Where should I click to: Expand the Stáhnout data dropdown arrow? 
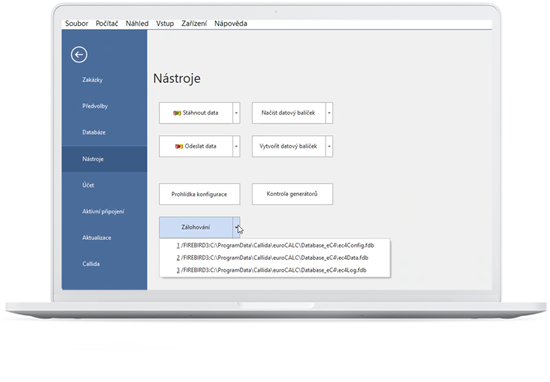236,113
